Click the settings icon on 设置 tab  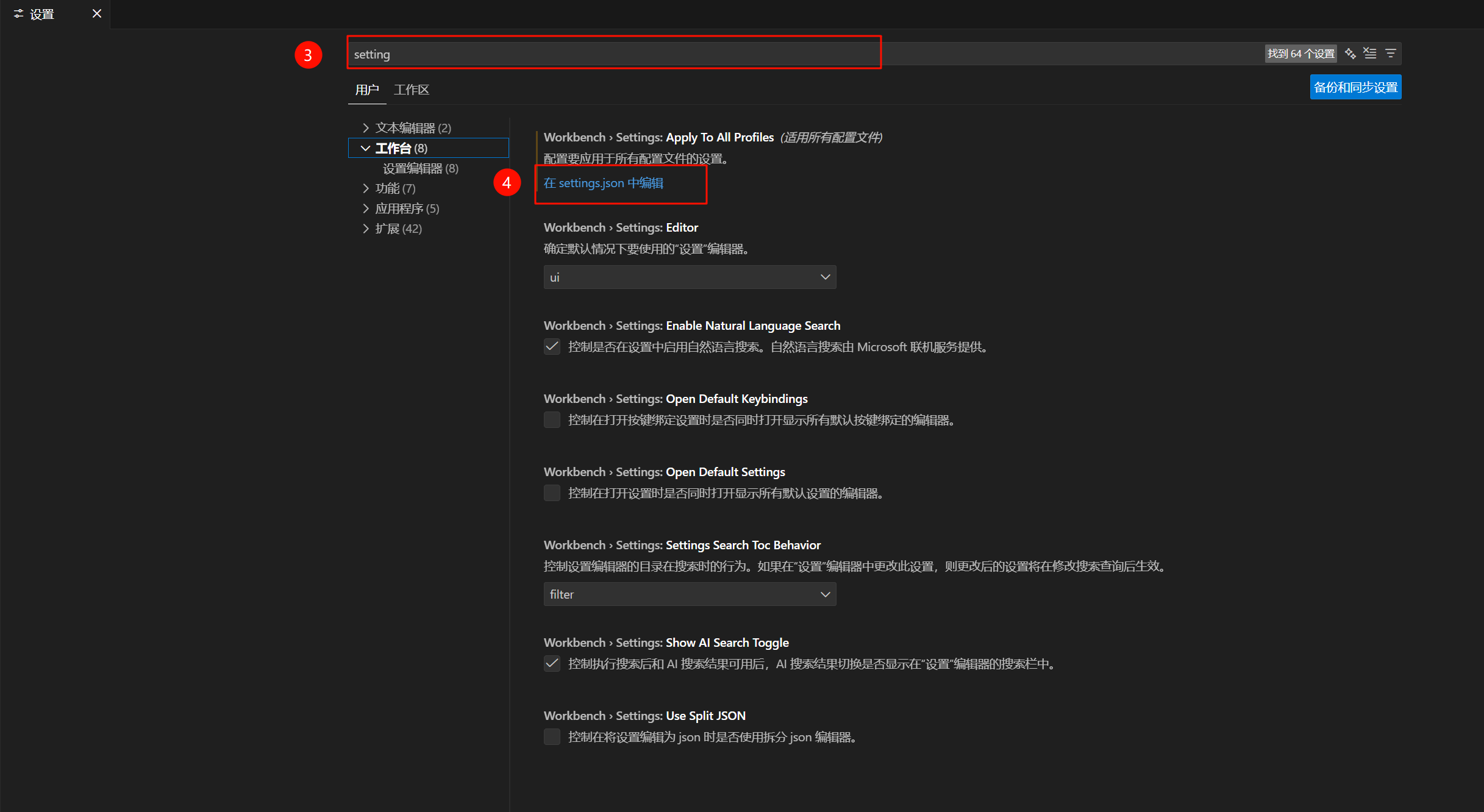tap(18, 13)
